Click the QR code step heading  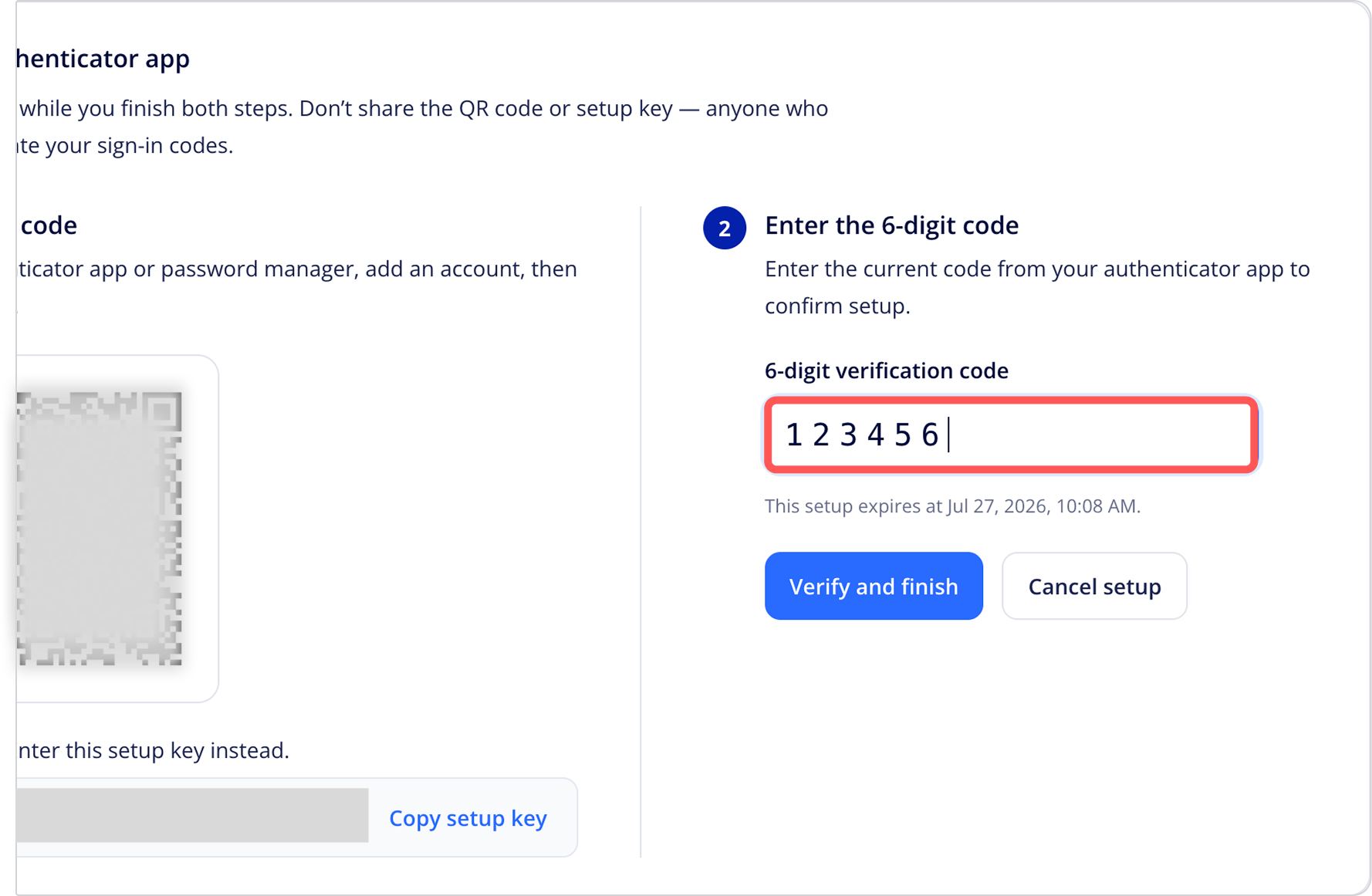(47, 225)
